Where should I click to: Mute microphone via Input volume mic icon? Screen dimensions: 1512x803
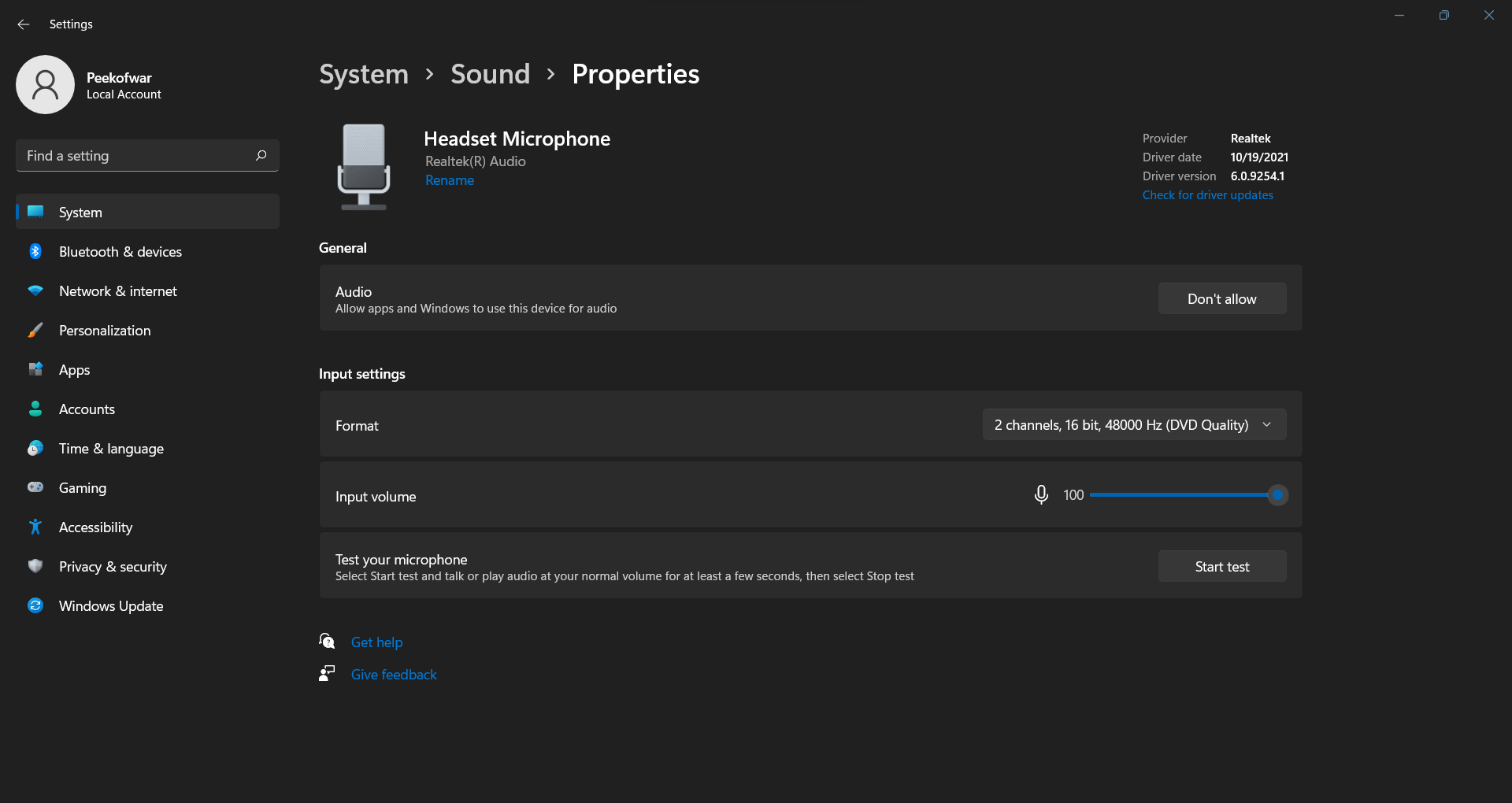click(x=1040, y=495)
